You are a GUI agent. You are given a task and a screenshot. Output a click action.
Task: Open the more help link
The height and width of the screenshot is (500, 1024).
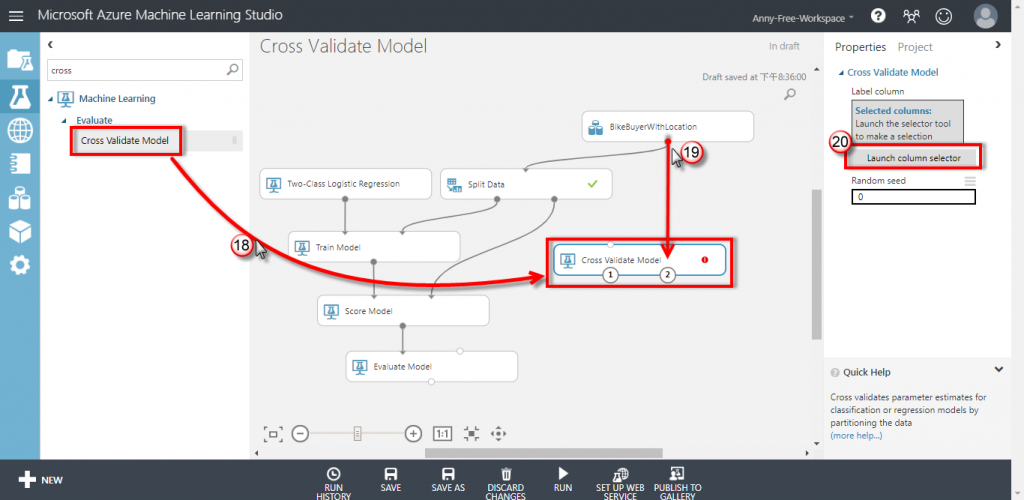(856, 435)
